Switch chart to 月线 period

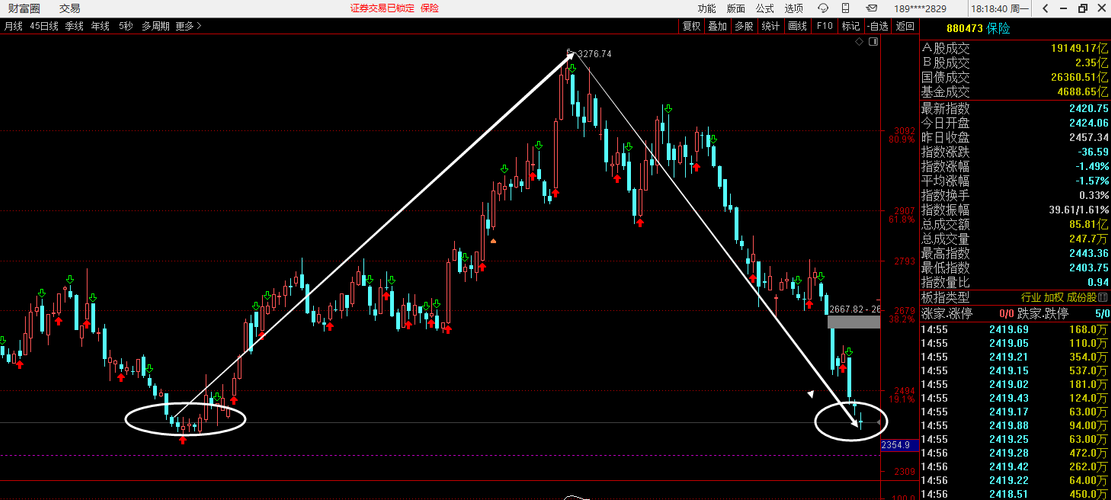click(13, 25)
